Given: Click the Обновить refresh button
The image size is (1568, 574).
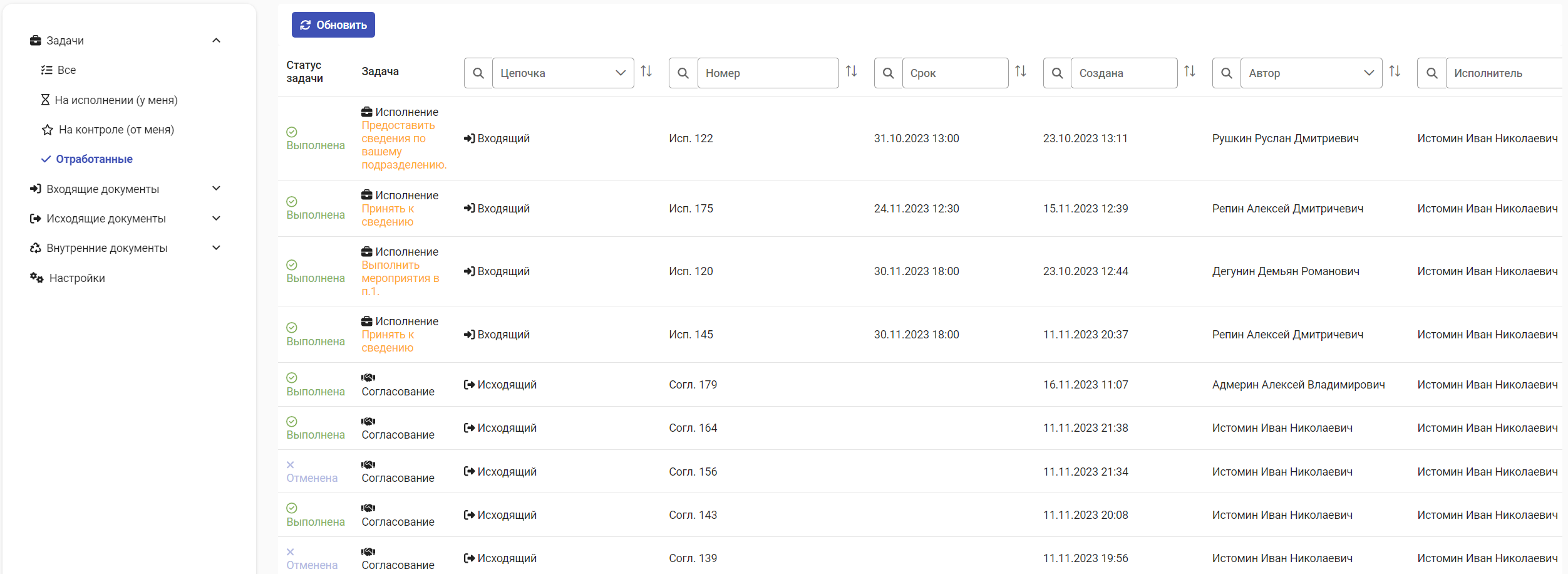Looking at the screenshot, I should click(x=333, y=25).
